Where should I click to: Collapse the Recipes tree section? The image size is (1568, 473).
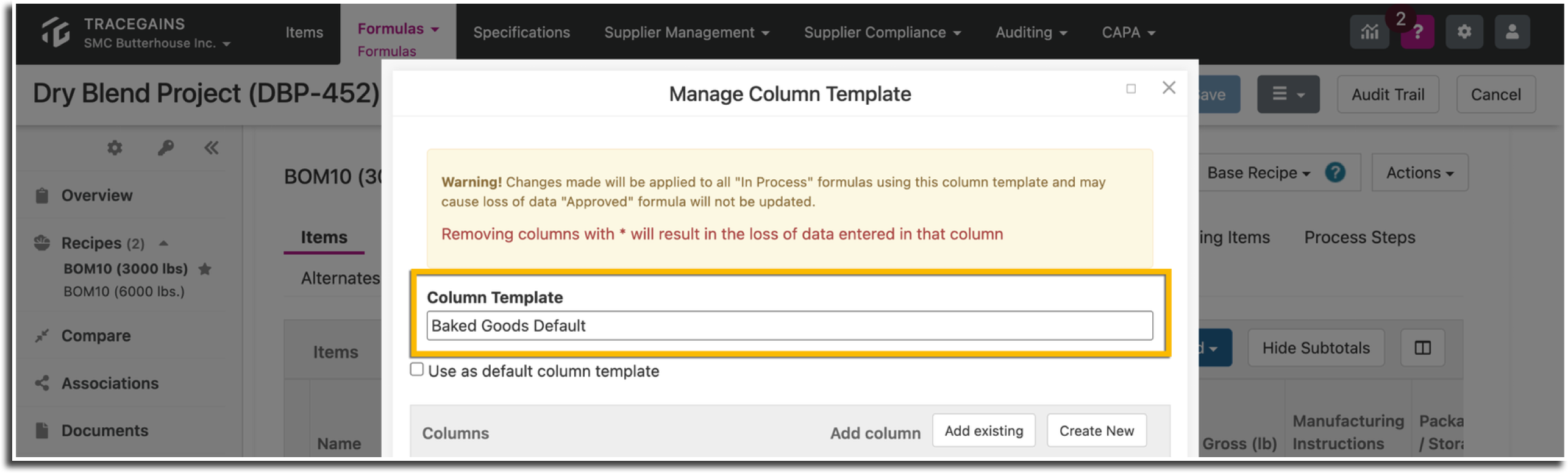pyautogui.click(x=163, y=243)
